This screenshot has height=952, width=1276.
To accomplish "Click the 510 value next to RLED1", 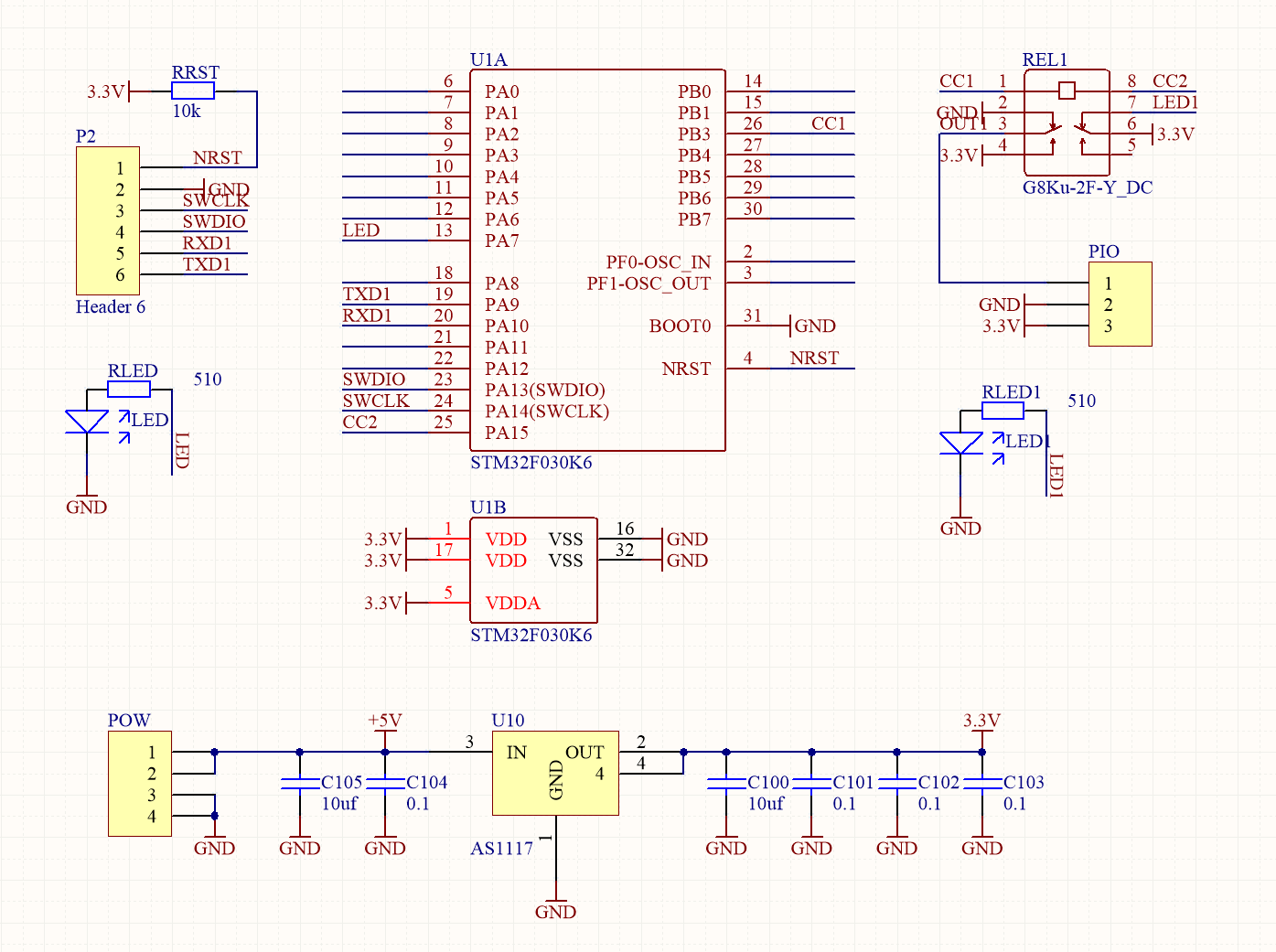I will tap(1082, 401).
